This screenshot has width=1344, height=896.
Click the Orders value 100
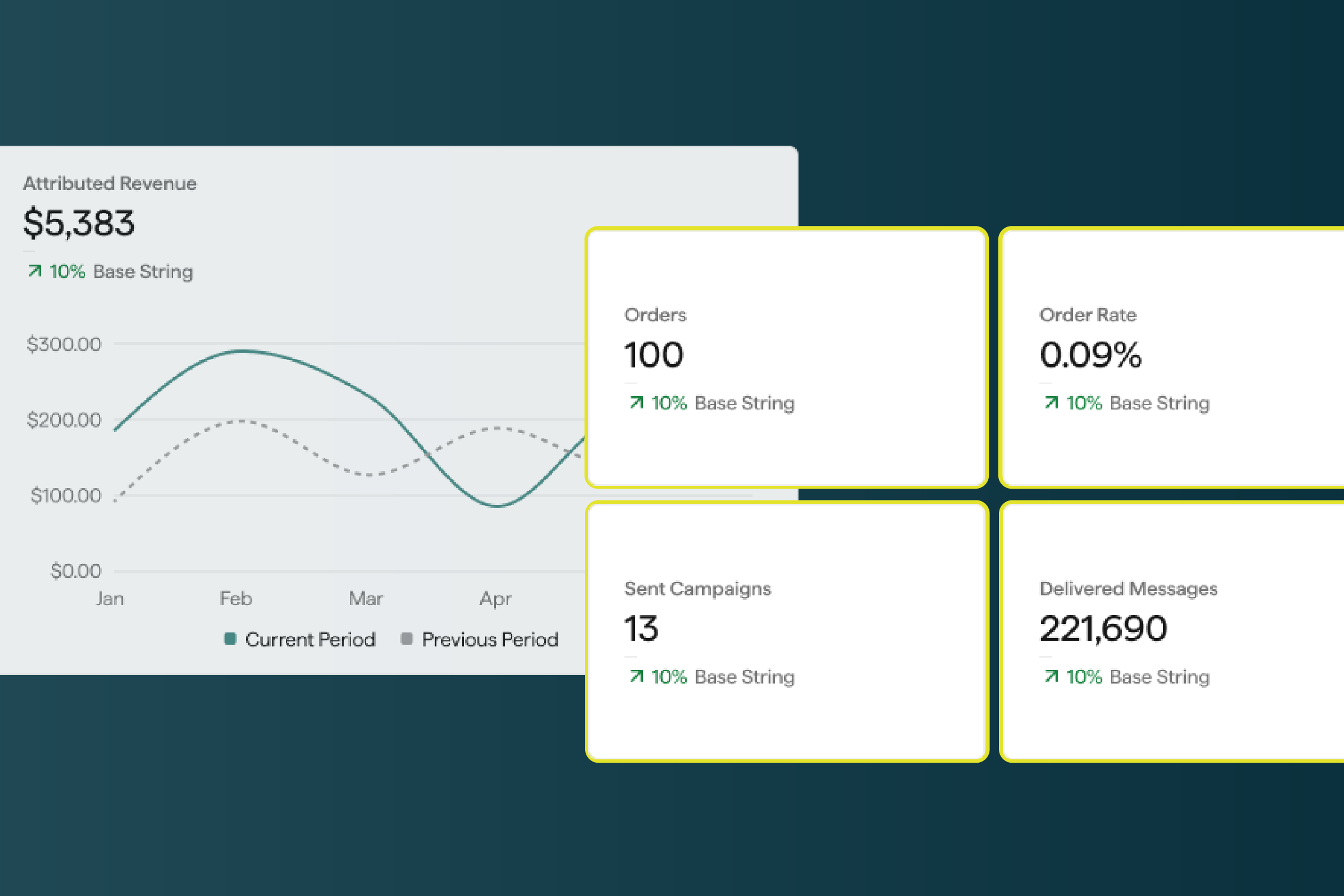654,355
